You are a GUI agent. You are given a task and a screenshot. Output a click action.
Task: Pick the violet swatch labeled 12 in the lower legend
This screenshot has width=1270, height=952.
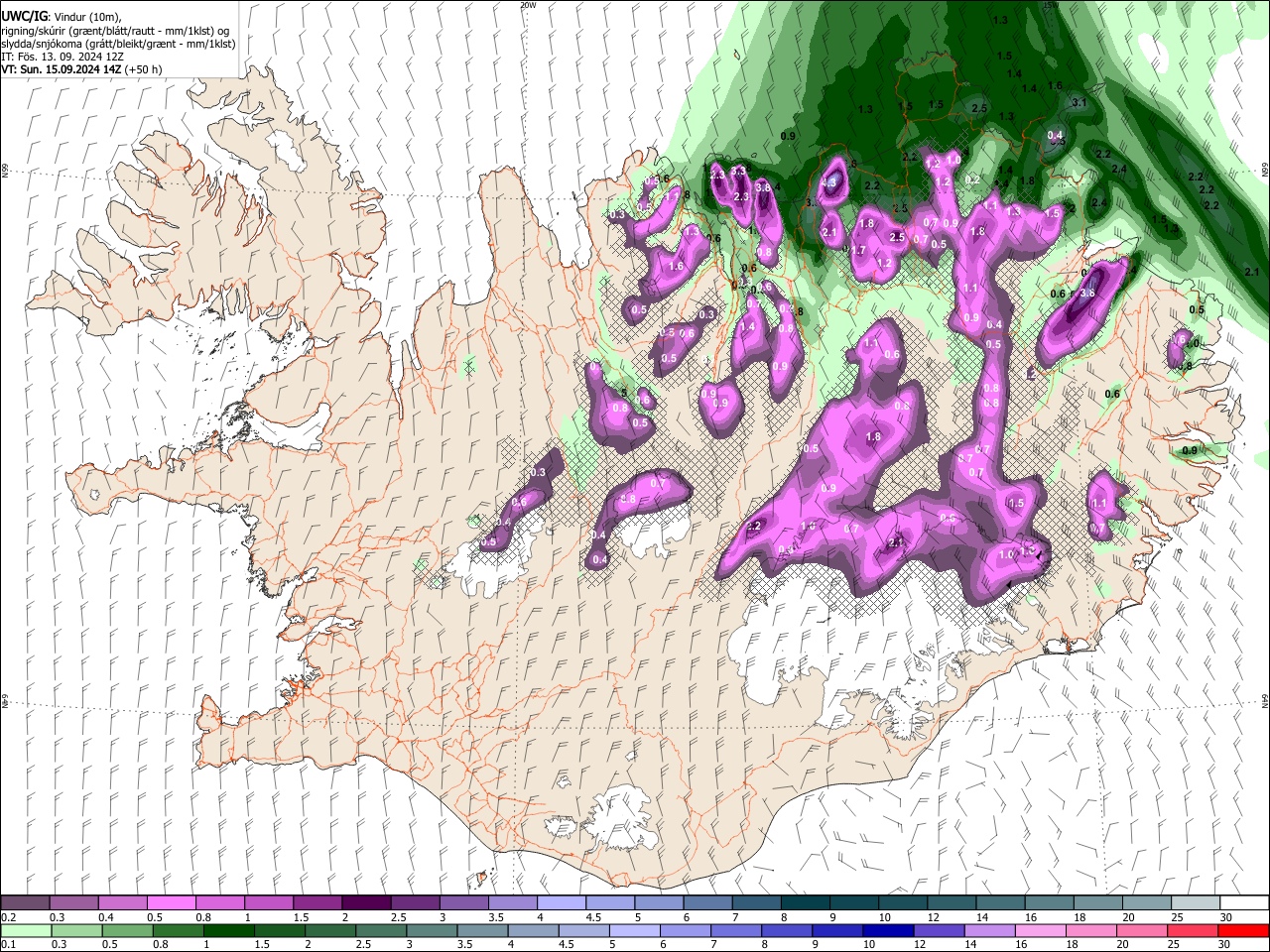pos(939,930)
